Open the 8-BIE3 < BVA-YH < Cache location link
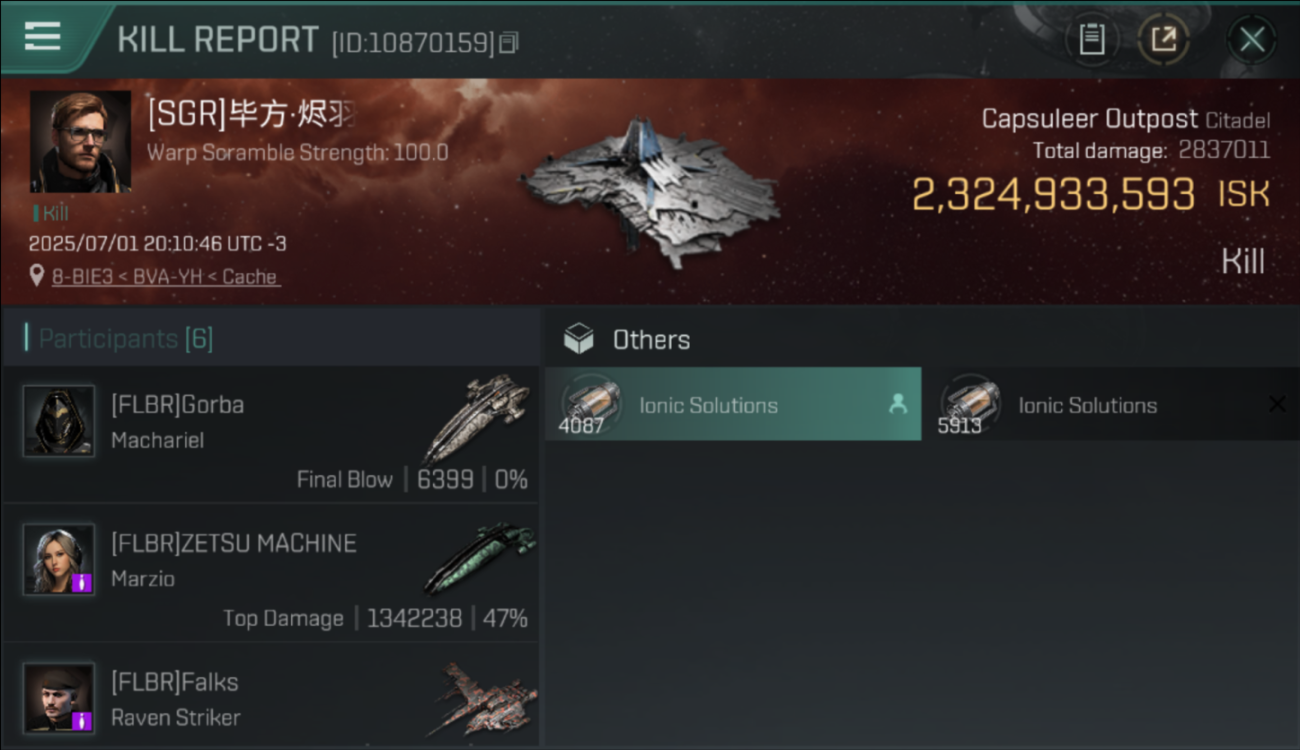Screen dimensions: 1300x750 coord(166,276)
